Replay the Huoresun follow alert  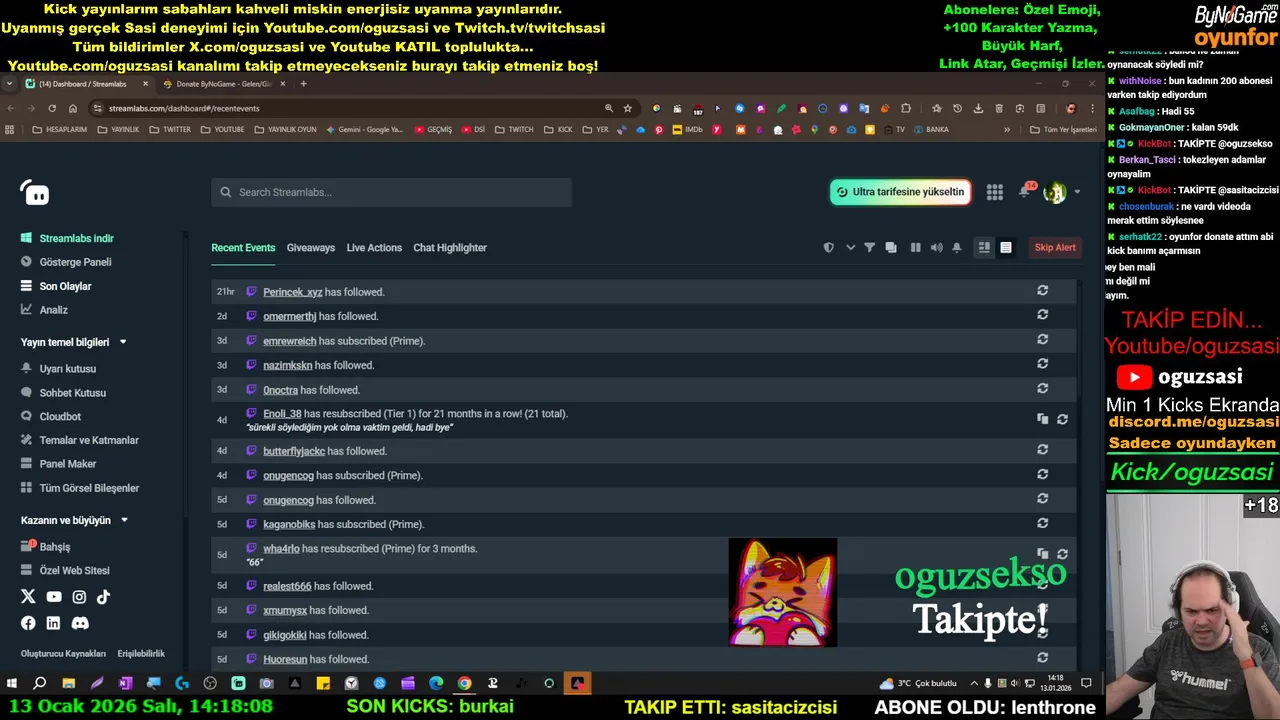pos(1042,657)
